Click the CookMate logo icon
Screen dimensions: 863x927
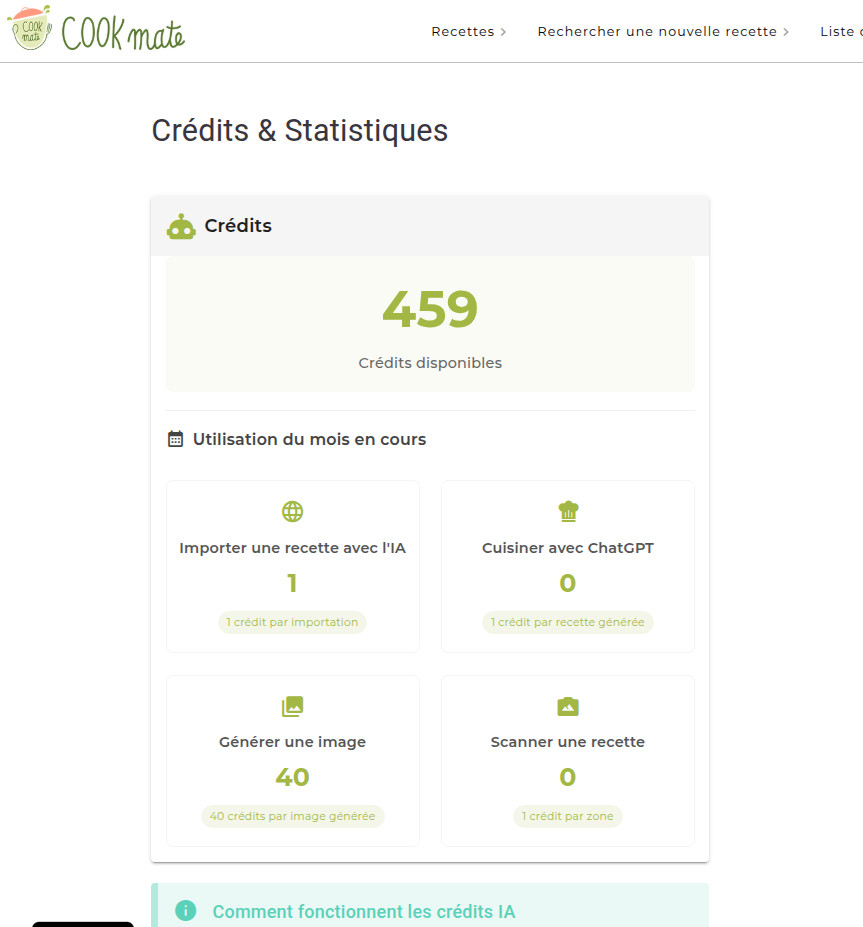tap(29, 30)
